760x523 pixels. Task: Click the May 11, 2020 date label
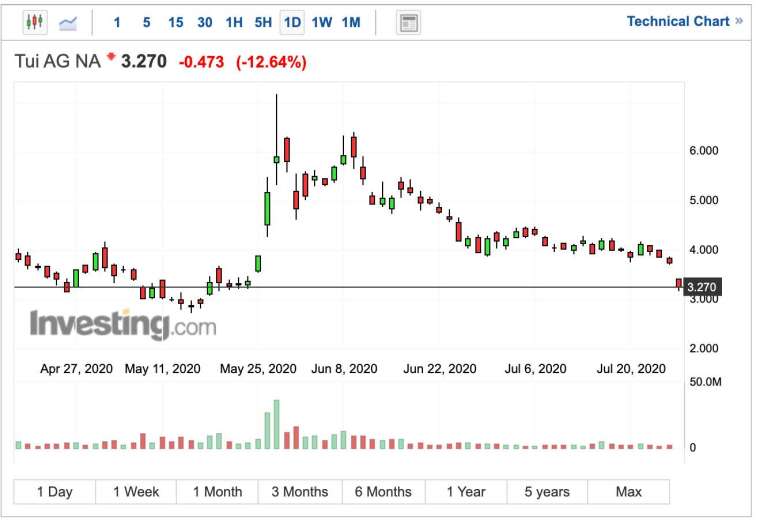162,369
